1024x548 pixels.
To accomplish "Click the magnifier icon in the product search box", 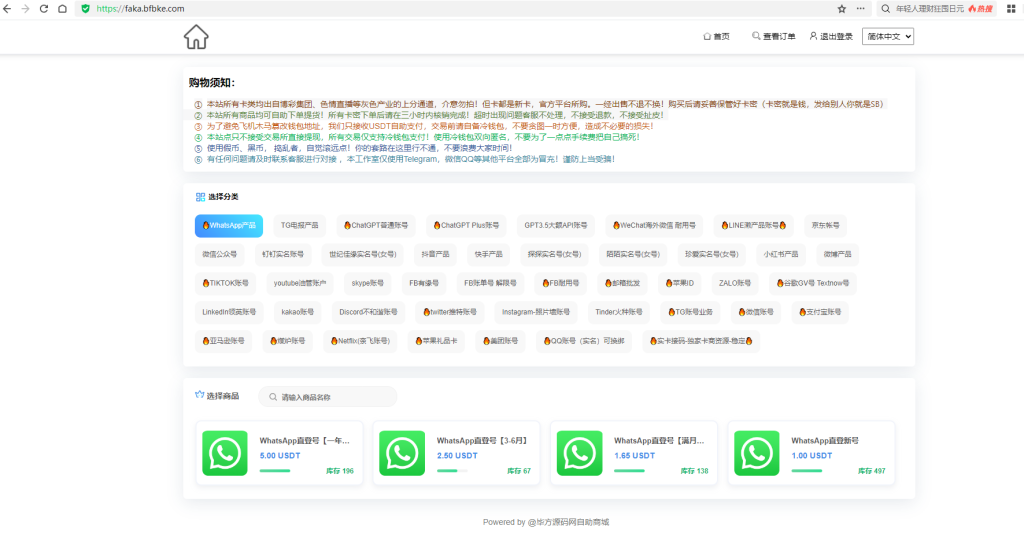I will click(x=274, y=396).
